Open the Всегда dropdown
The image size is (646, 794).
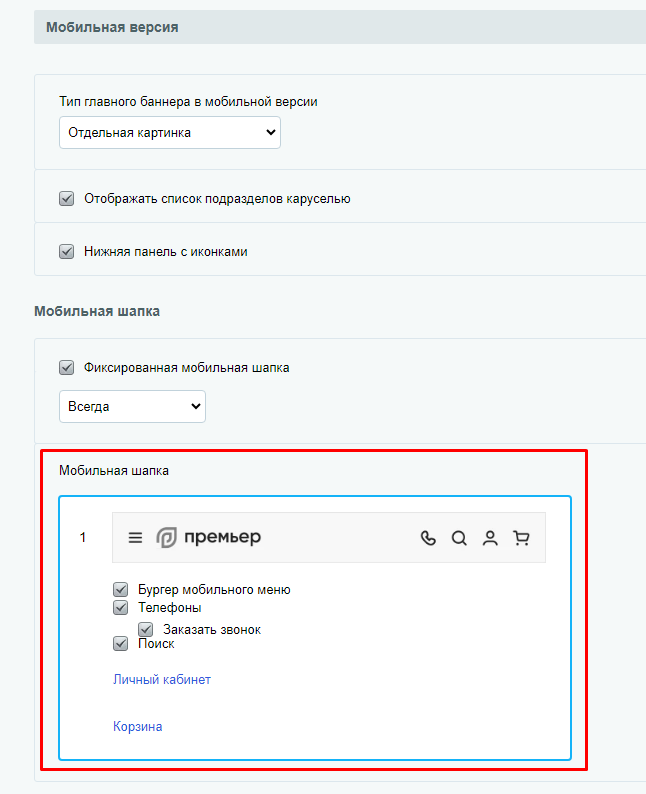click(x=132, y=407)
